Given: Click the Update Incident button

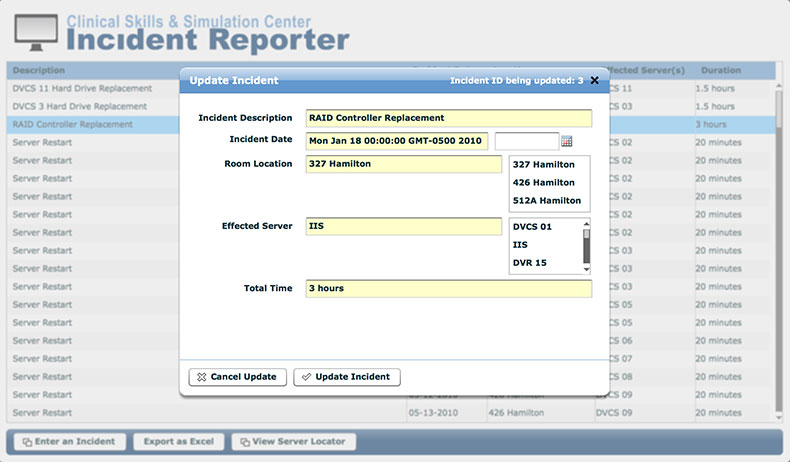Looking at the screenshot, I should click(347, 377).
